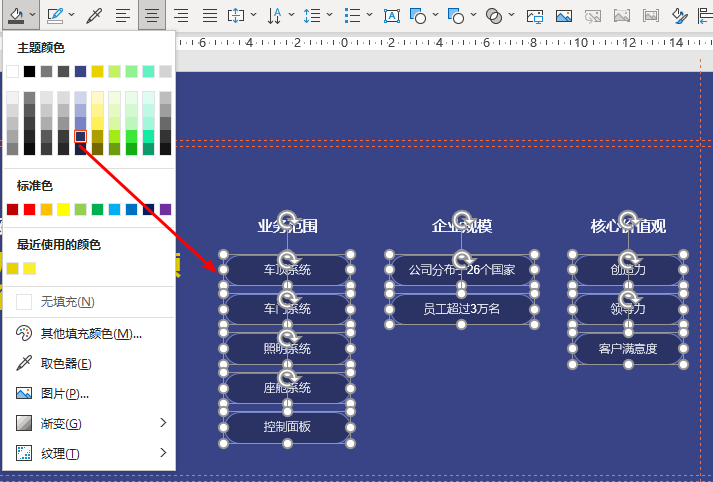Expand the bullets dropdown arrow

click(x=370, y=15)
